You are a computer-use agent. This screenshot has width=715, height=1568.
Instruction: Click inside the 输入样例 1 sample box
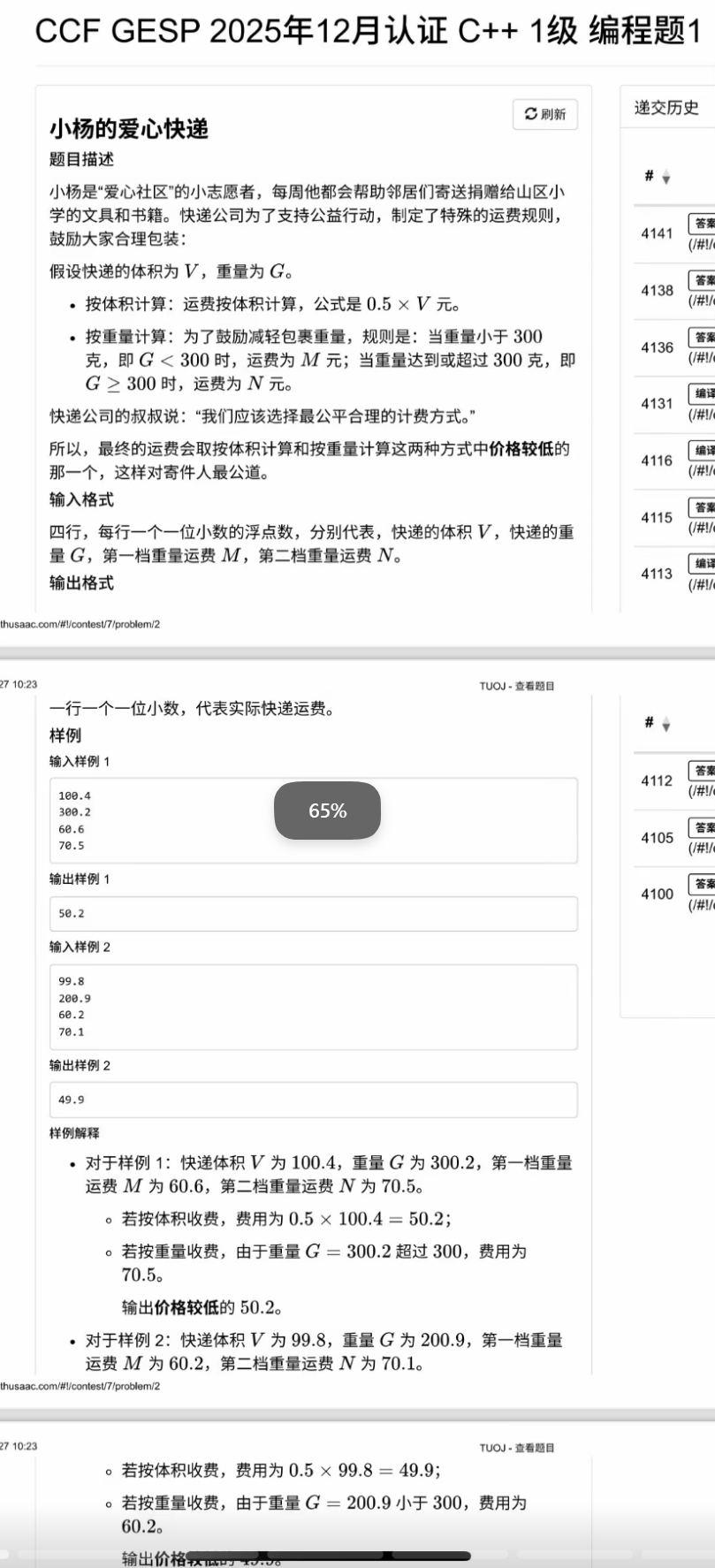click(313, 820)
